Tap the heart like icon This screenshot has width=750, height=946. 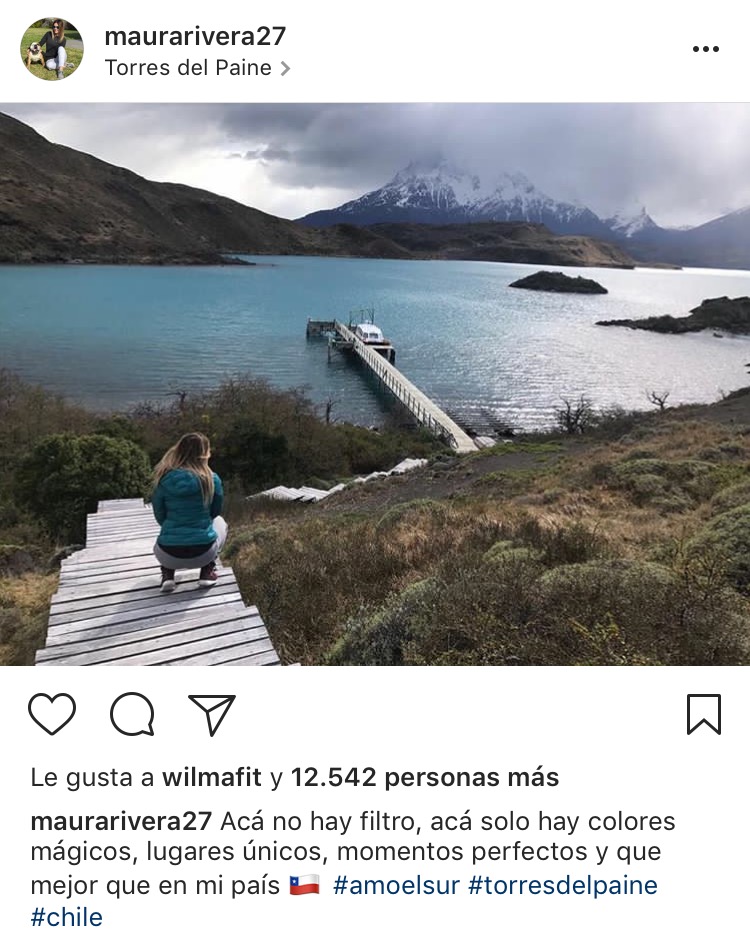tap(52, 714)
